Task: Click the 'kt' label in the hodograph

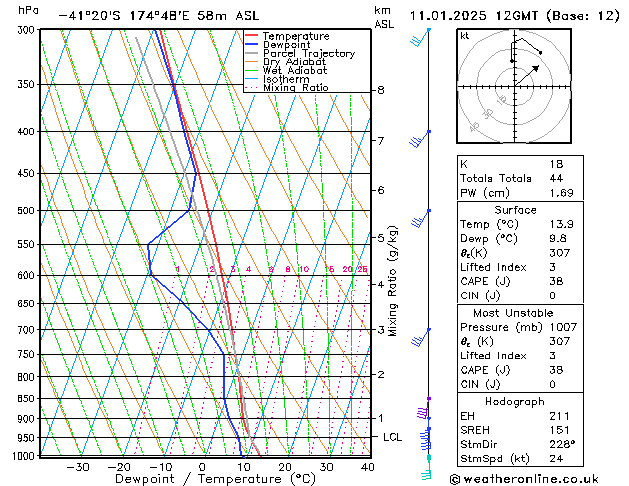Action: click(x=465, y=36)
